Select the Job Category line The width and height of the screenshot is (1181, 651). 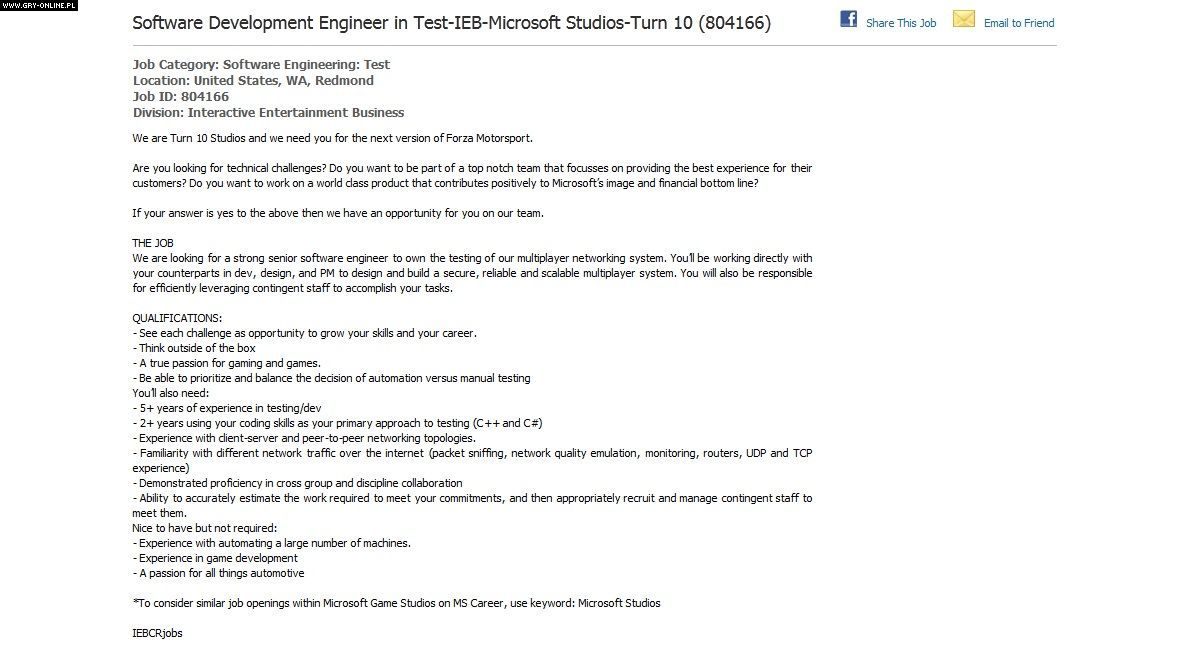261,65
